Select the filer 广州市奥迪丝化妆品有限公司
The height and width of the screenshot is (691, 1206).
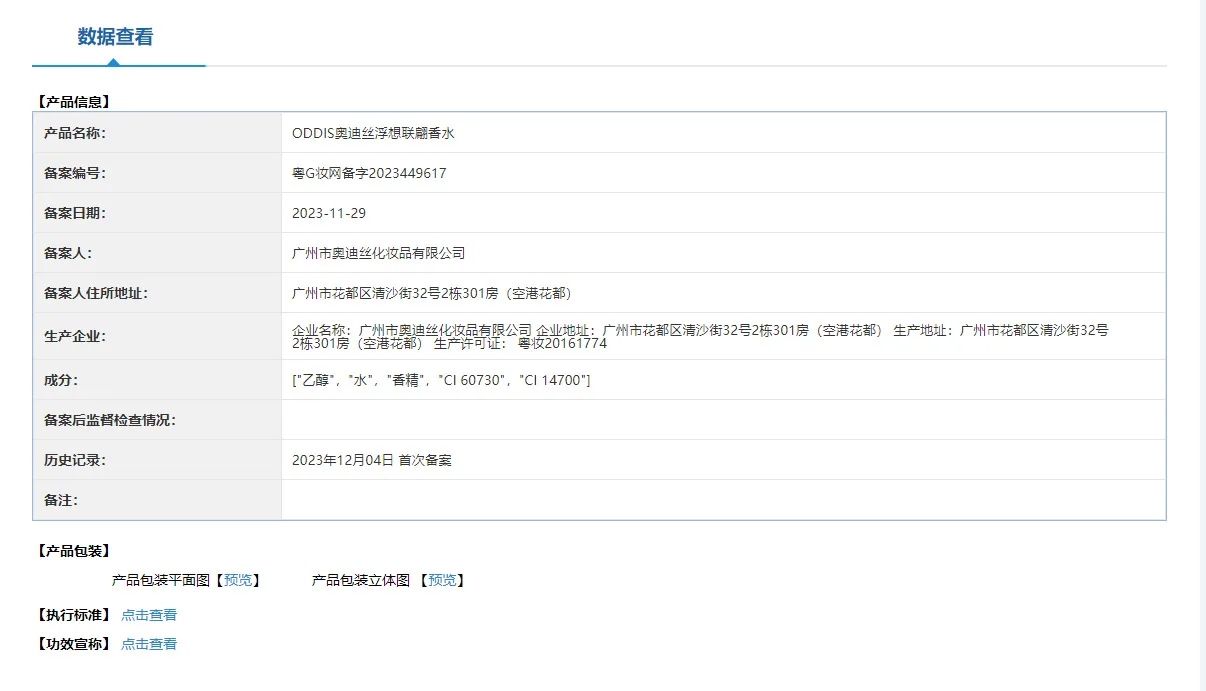pyautogui.click(x=378, y=253)
